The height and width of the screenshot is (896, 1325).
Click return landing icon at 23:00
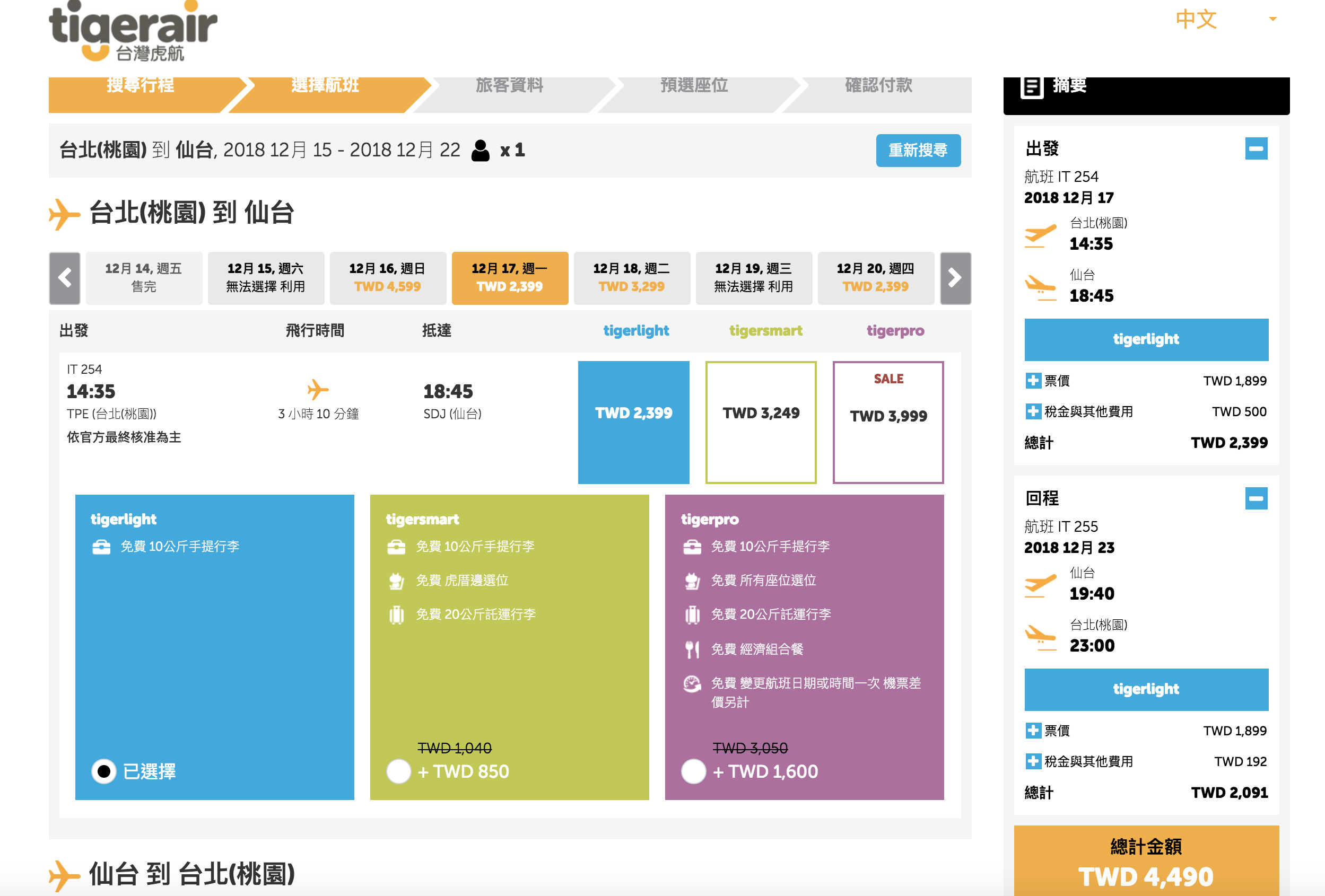coord(1041,638)
